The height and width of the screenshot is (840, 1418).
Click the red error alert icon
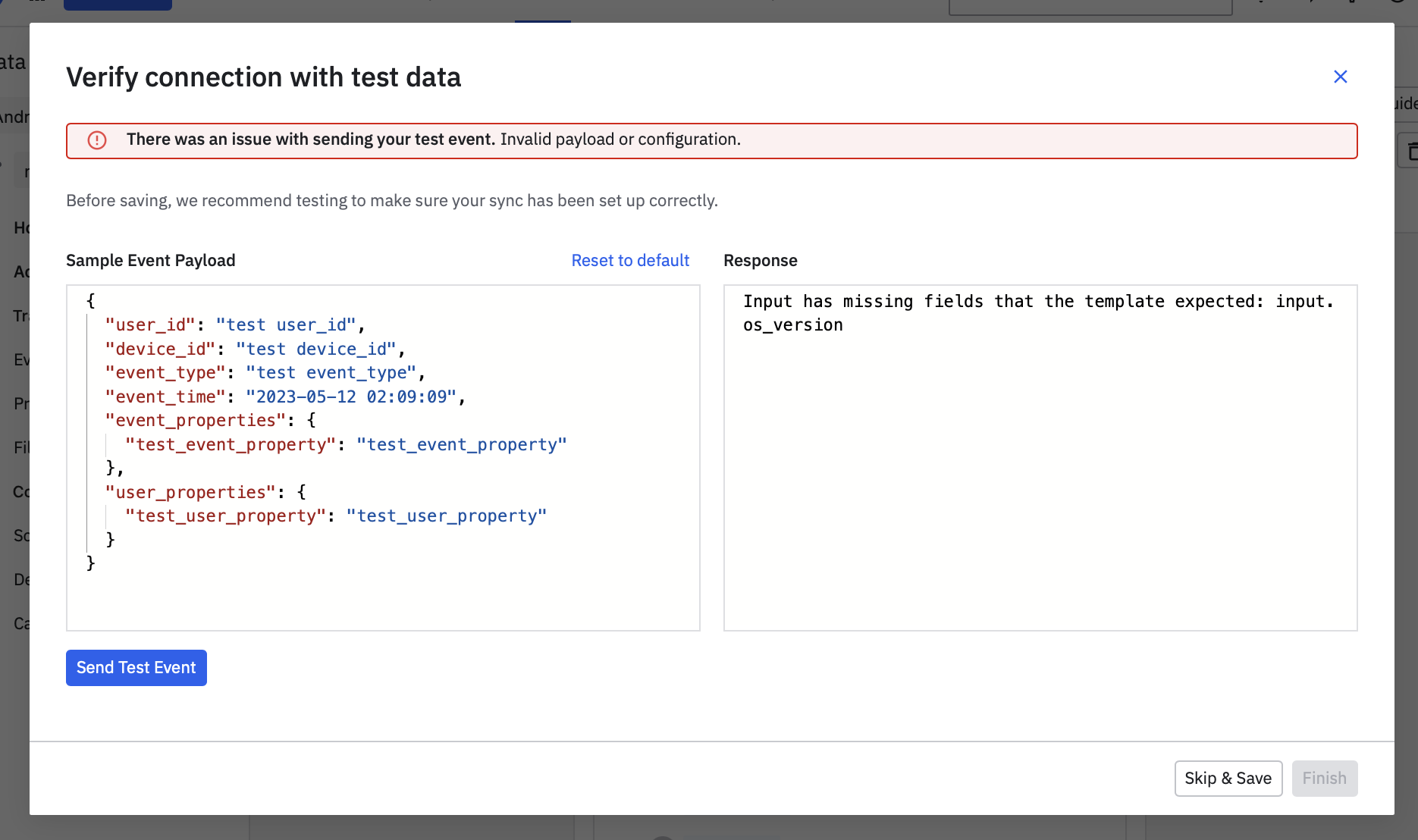[x=97, y=140]
